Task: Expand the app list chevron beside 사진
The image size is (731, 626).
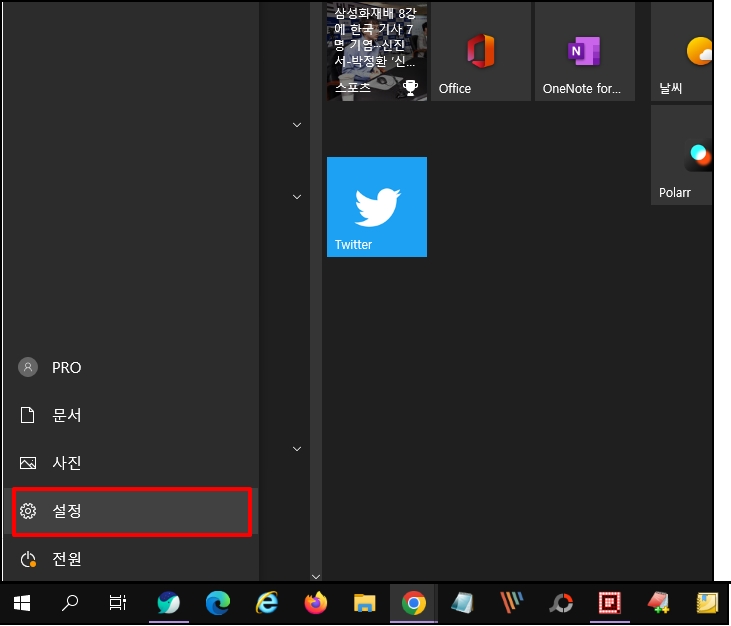Action: 297,448
